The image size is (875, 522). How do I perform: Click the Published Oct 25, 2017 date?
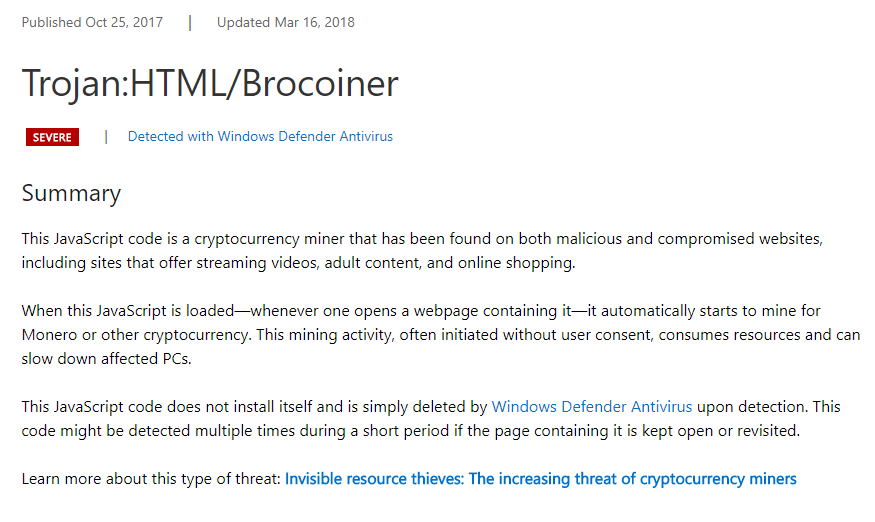(x=92, y=22)
